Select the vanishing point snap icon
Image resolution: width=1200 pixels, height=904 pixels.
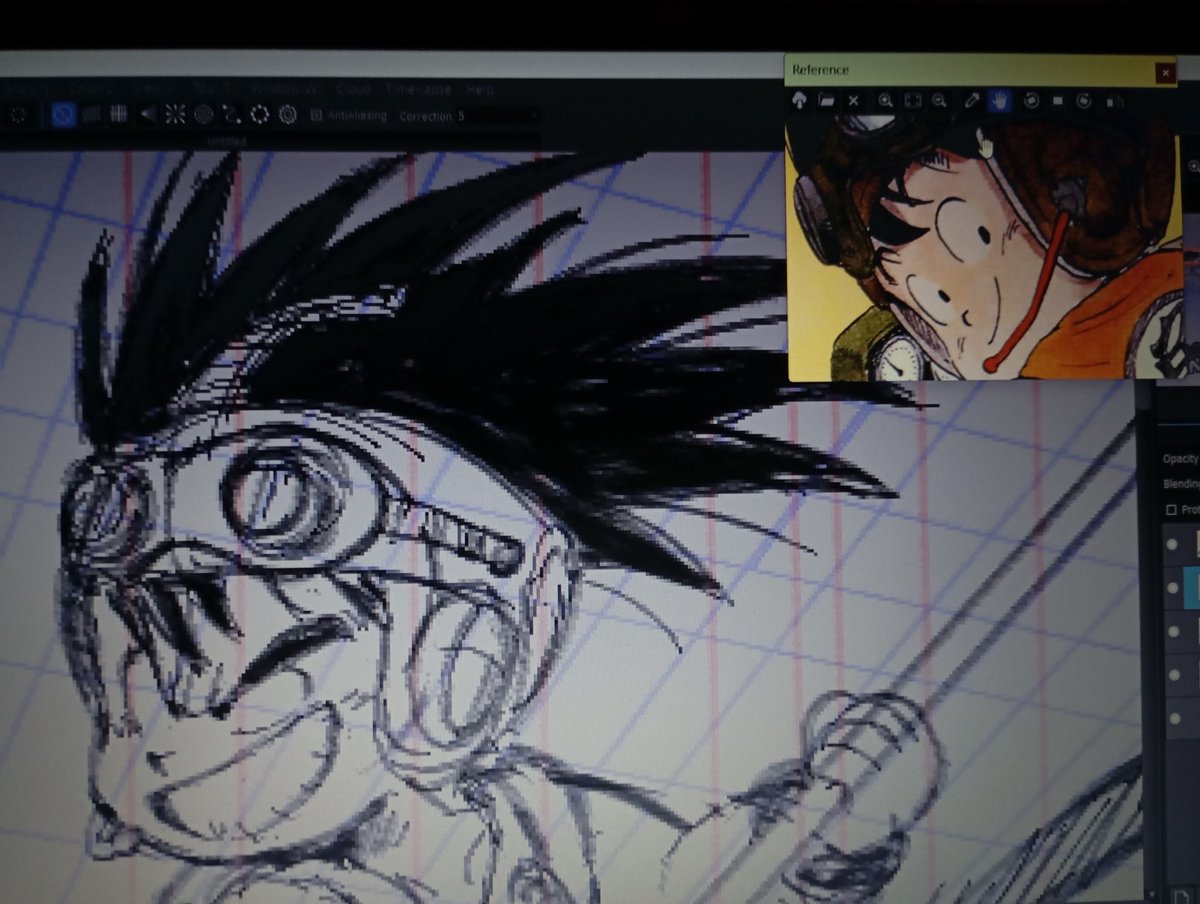pos(147,114)
